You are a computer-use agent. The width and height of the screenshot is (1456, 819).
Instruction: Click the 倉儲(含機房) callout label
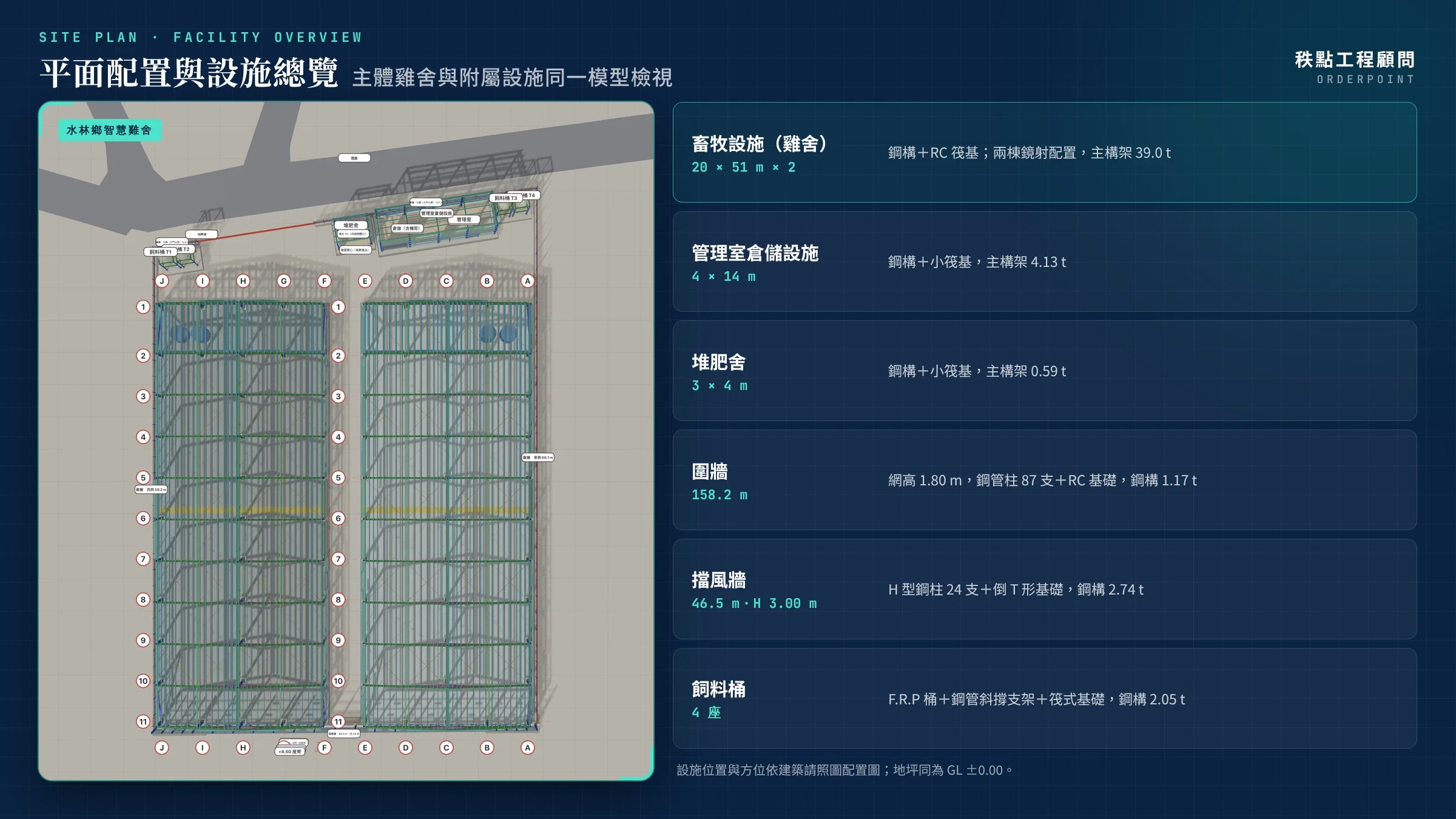406,228
